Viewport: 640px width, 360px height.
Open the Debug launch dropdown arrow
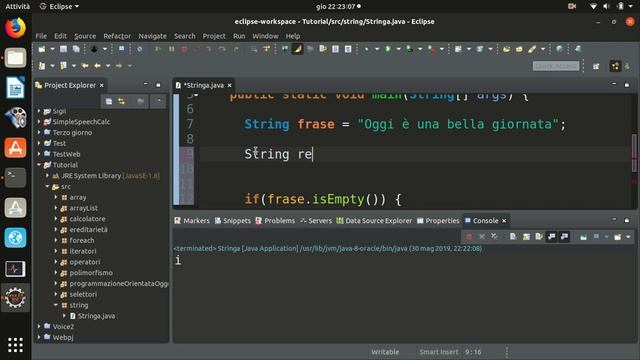pos(377,49)
